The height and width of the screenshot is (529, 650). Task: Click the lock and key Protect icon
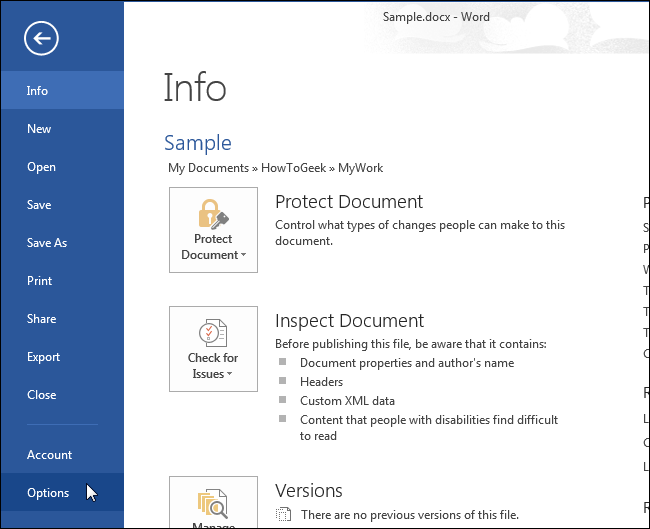coord(213,213)
